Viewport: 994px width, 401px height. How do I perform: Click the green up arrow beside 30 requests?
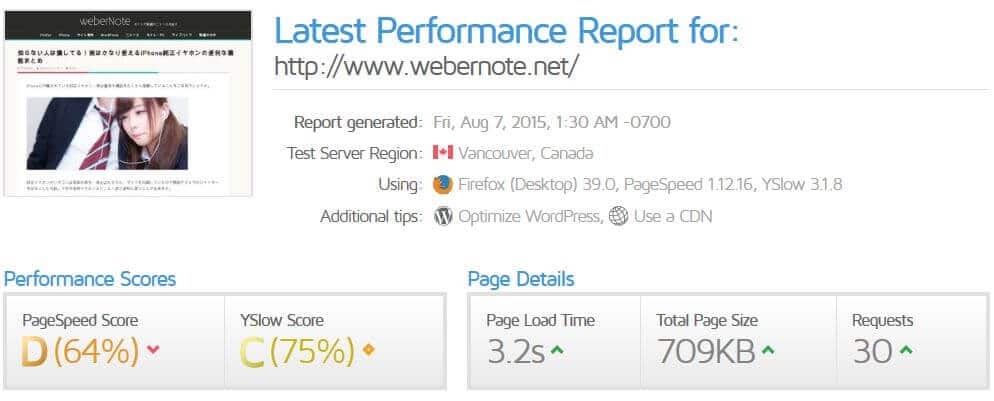point(906,348)
